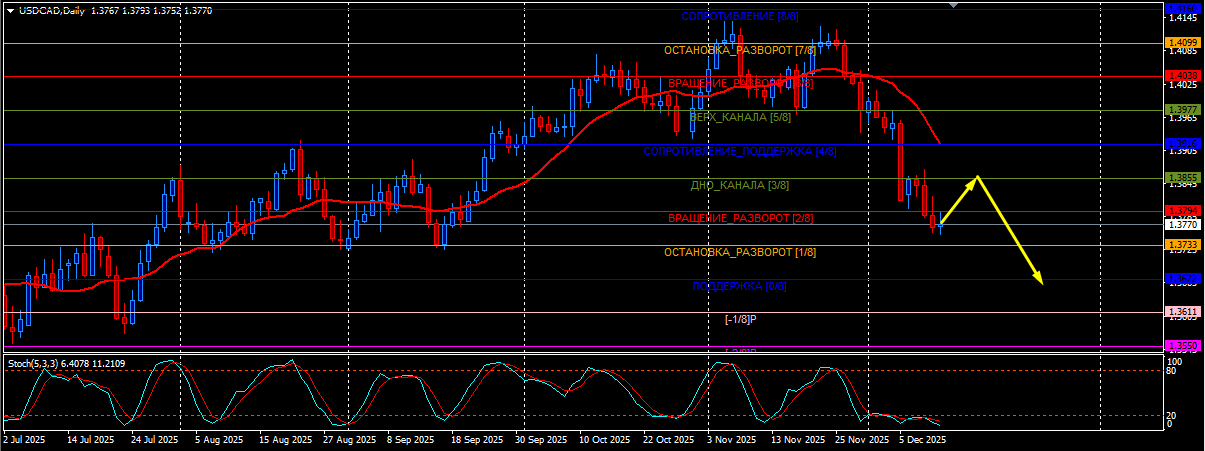Click the green 1.3855 price tag
This screenshot has height=451, width=1205.
click(x=1183, y=178)
